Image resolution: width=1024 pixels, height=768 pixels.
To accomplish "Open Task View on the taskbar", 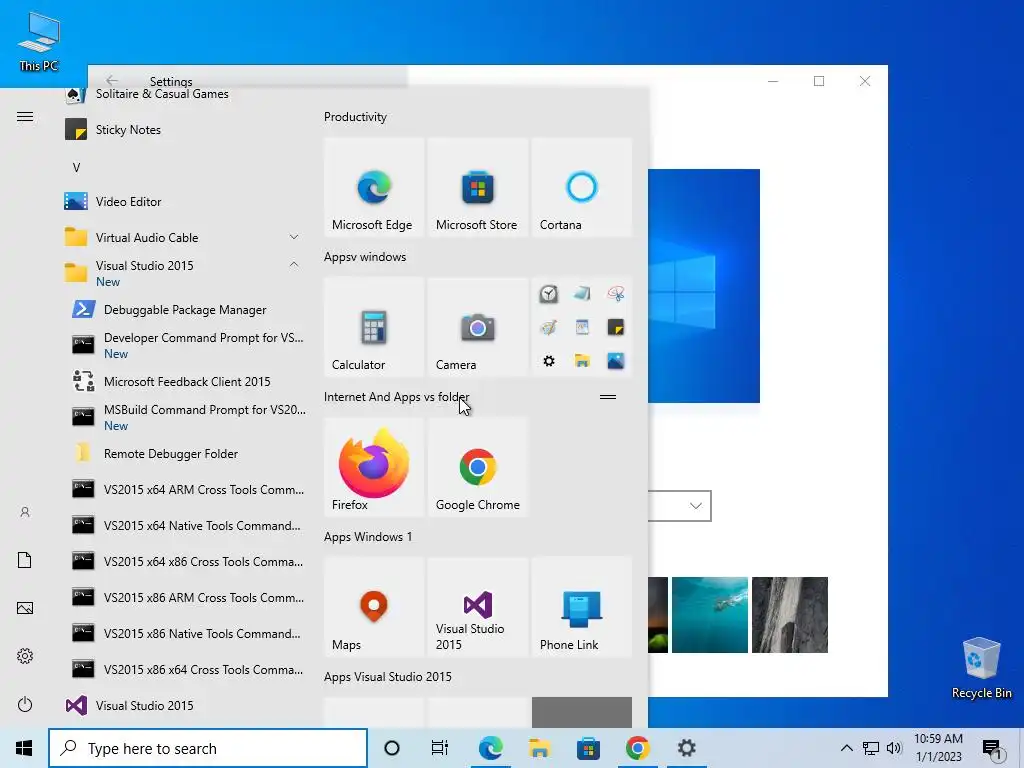I will tap(440, 748).
